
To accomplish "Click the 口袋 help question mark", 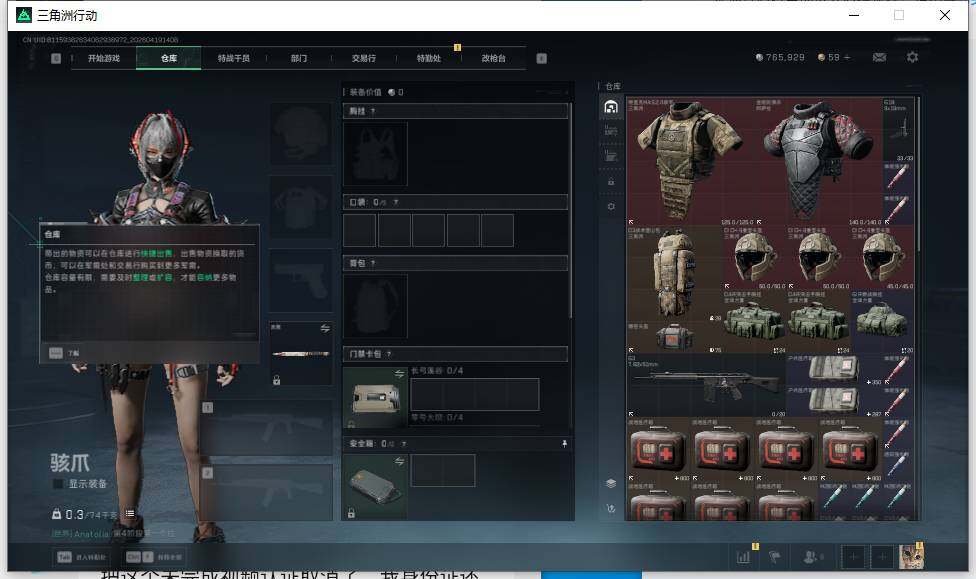I will (396, 202).
